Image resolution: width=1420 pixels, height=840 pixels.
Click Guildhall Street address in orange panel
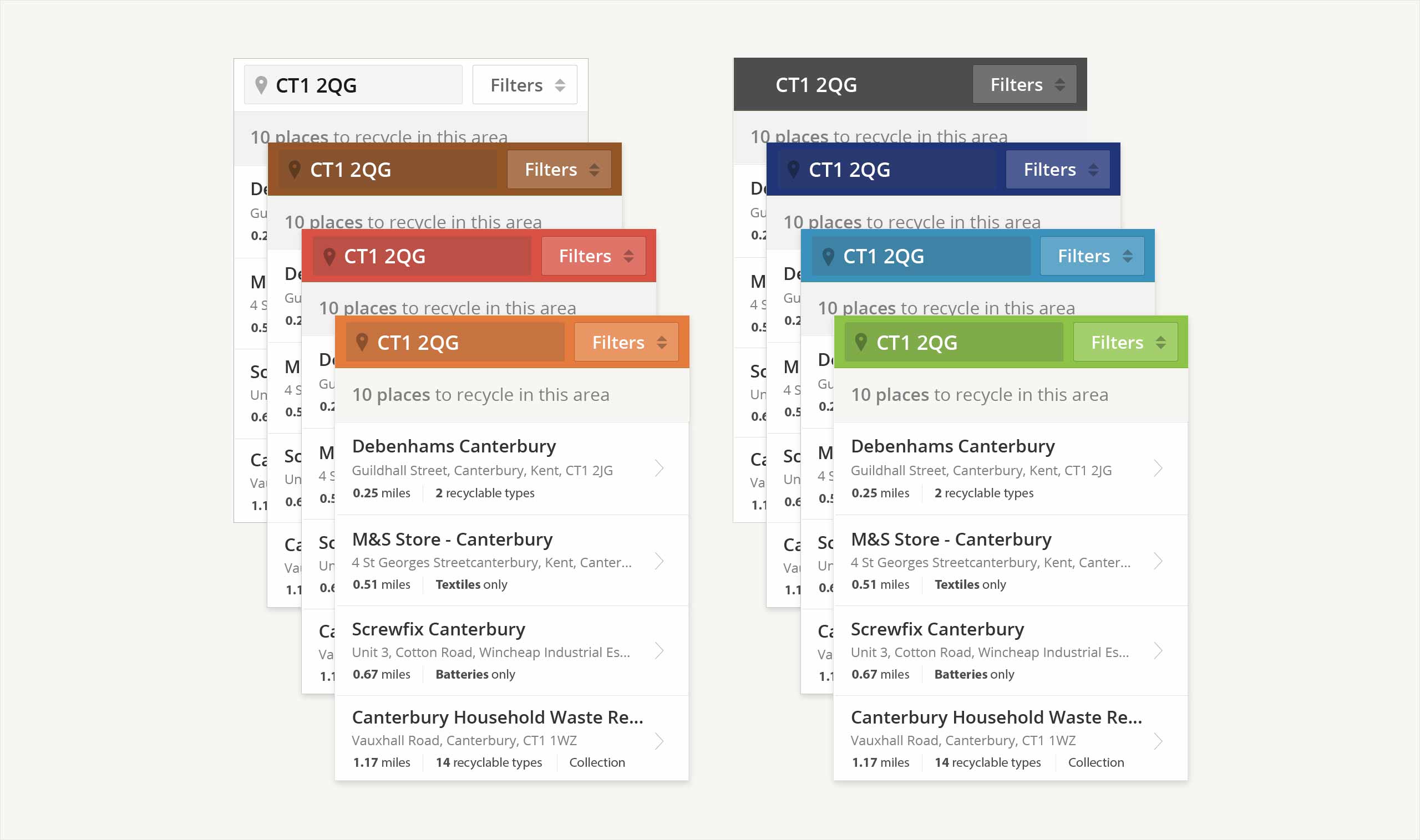coord(482,470)
